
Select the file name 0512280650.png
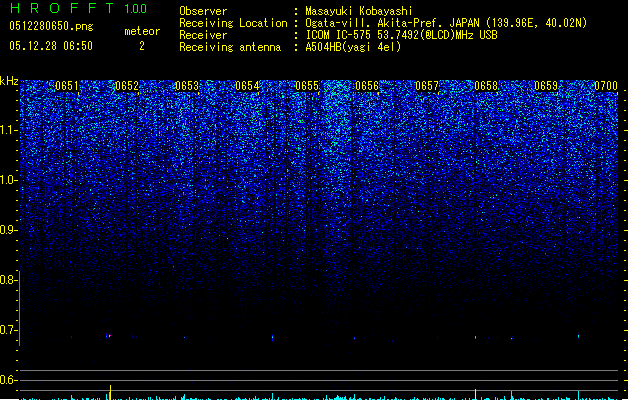click(x=51, y=26)
